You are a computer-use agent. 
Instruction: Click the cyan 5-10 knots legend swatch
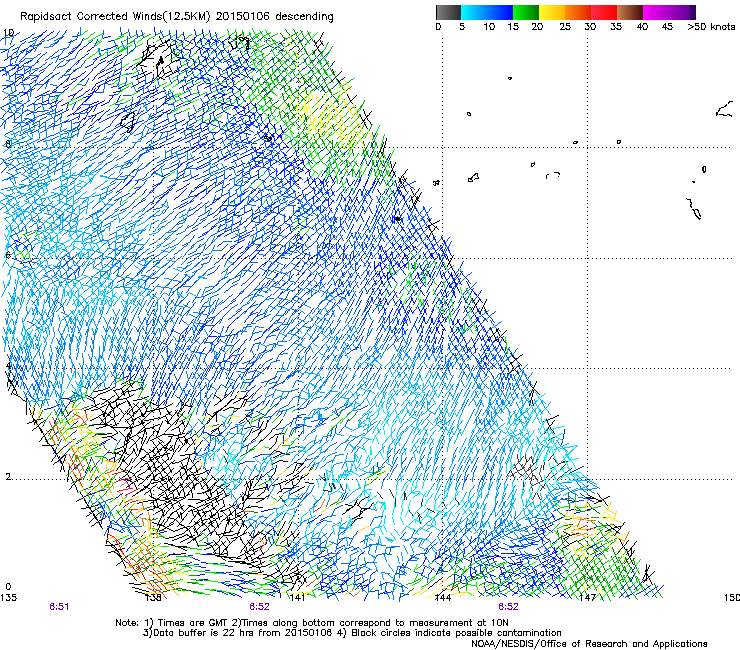(474, 12)
